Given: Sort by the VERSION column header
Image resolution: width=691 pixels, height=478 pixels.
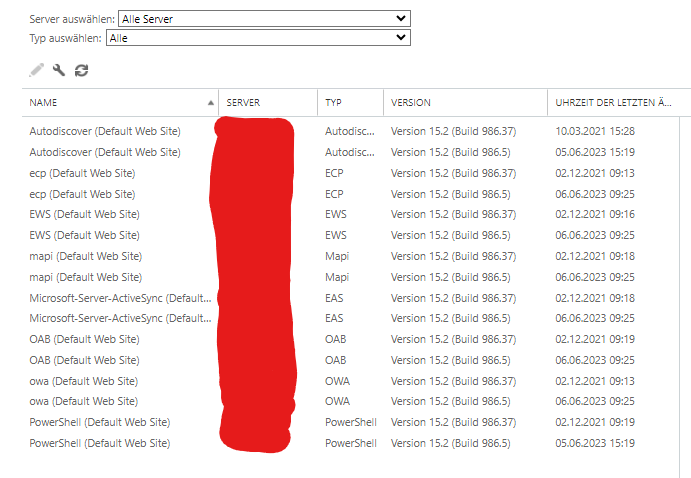Looking at the screenshot, I should (x=465, y=103).
